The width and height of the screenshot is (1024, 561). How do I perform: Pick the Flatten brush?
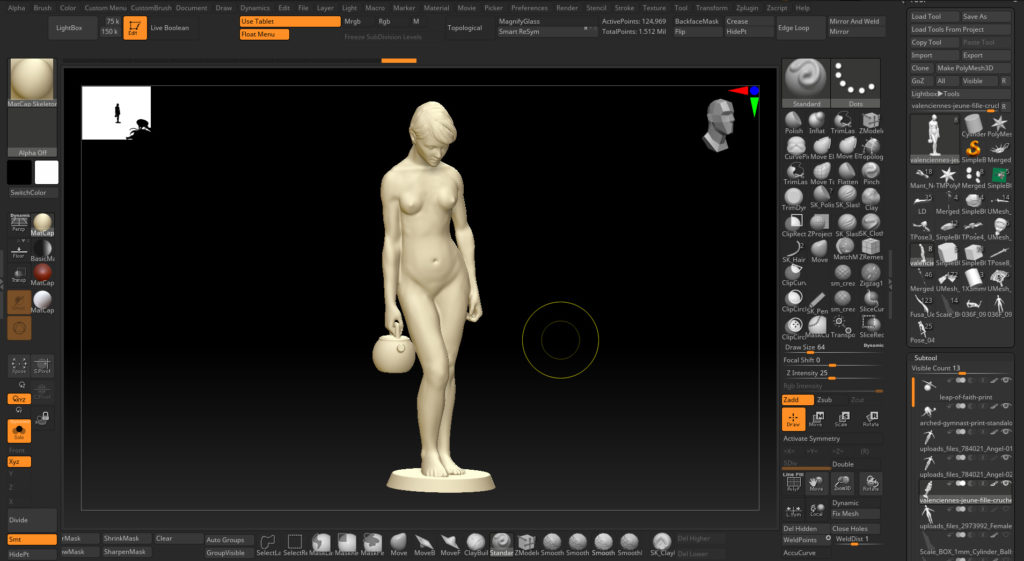click(x=846, y=170)
